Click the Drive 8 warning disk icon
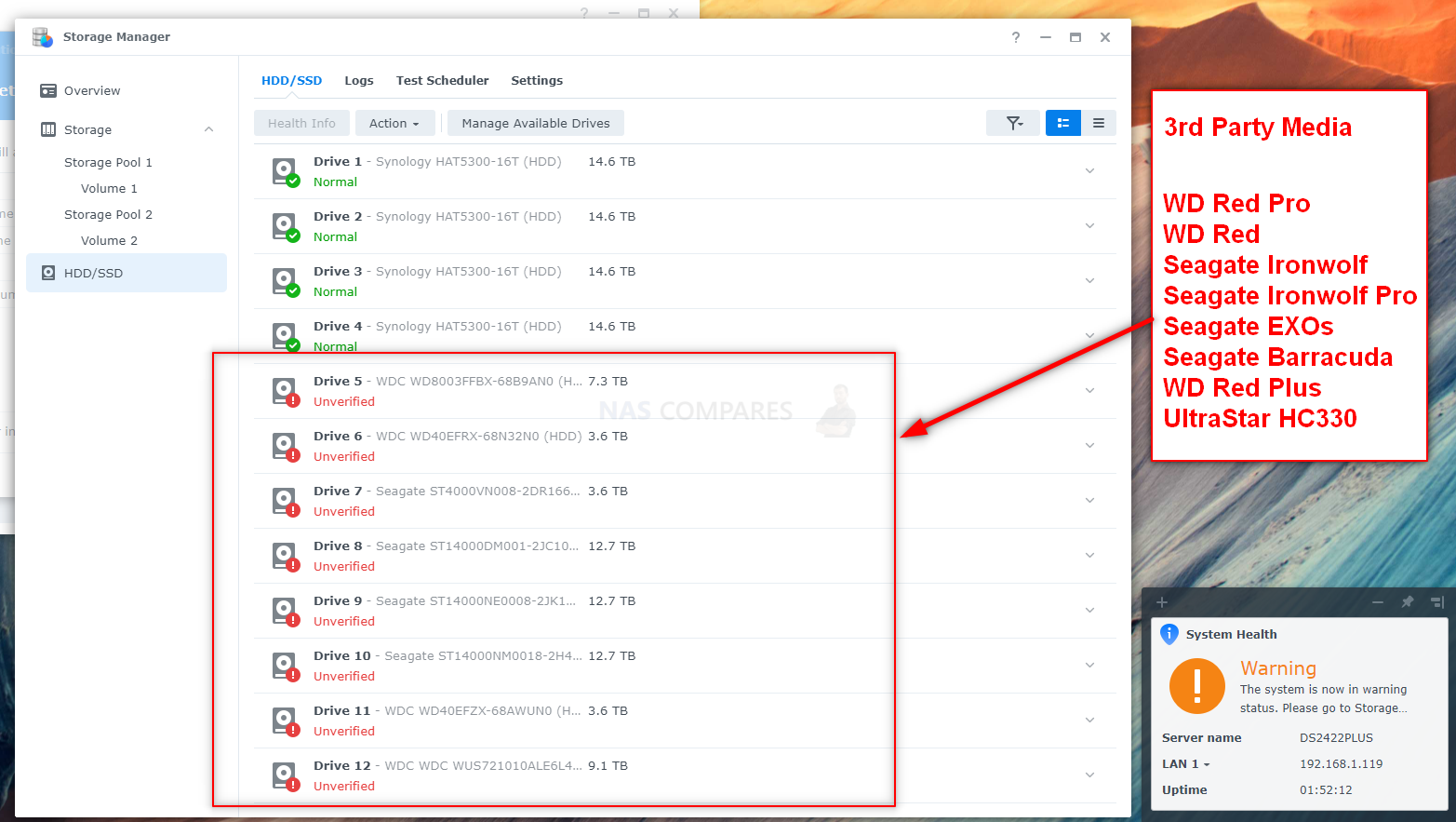Image resolution: width=1456 pixels, height=822 pixels. 285,557
